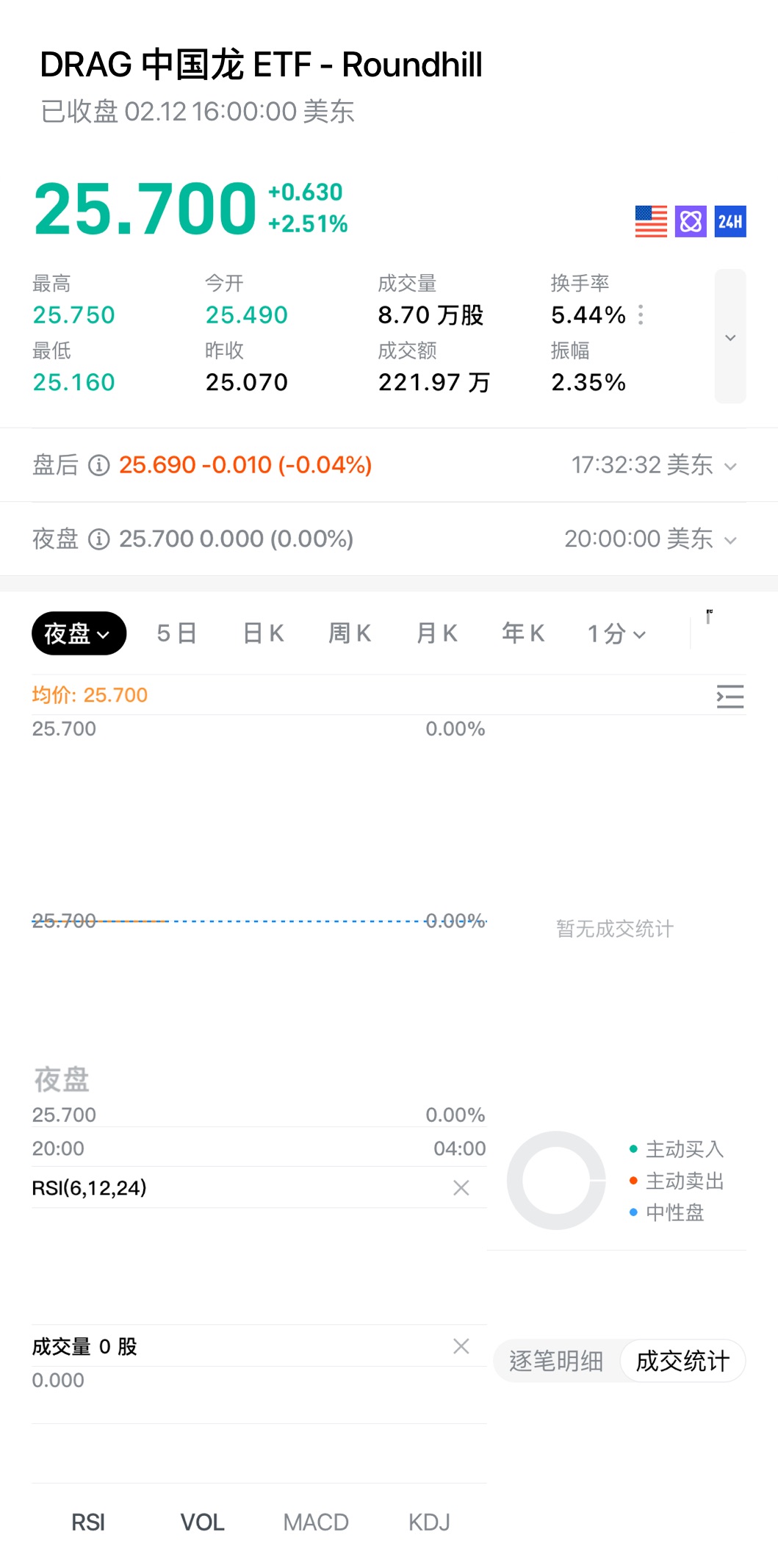Tap the three-dot menu beside 换手率
This screenshot has width=778, height=1568.
641,315
